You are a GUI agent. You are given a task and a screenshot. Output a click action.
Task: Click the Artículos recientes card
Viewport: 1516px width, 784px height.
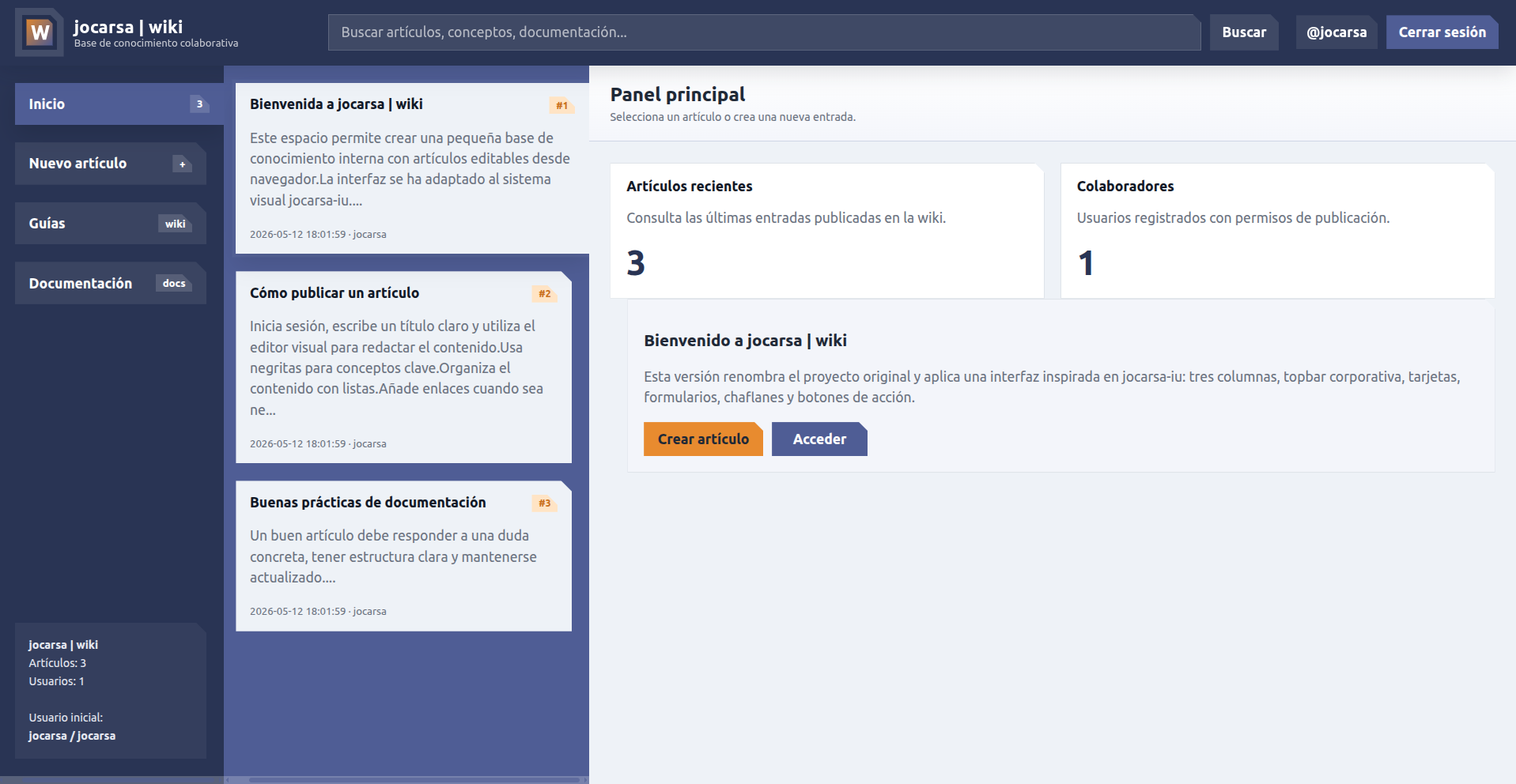827,231
